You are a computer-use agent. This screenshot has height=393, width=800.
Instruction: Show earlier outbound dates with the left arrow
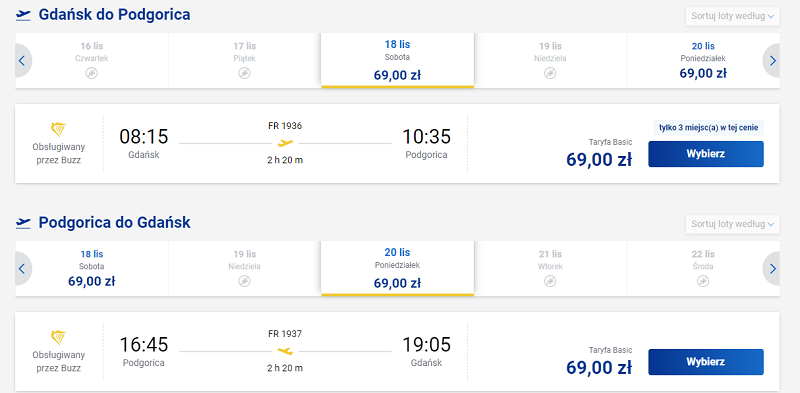click(22, 61)
